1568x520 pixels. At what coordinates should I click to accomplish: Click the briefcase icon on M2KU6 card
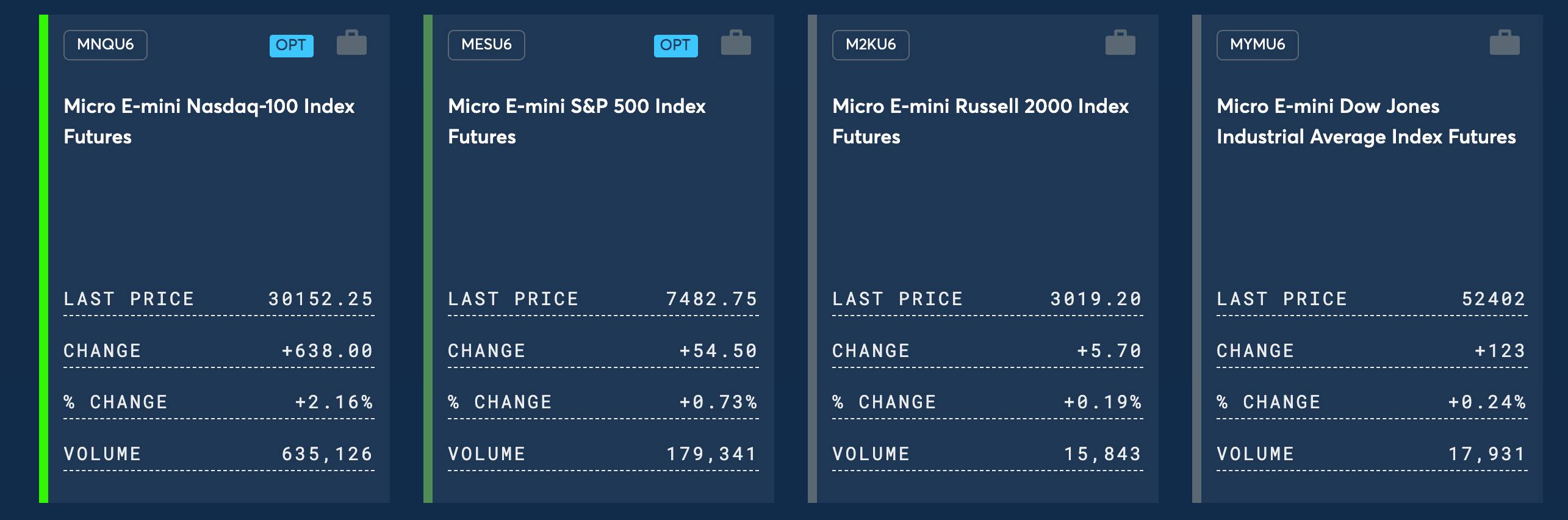1121,43
